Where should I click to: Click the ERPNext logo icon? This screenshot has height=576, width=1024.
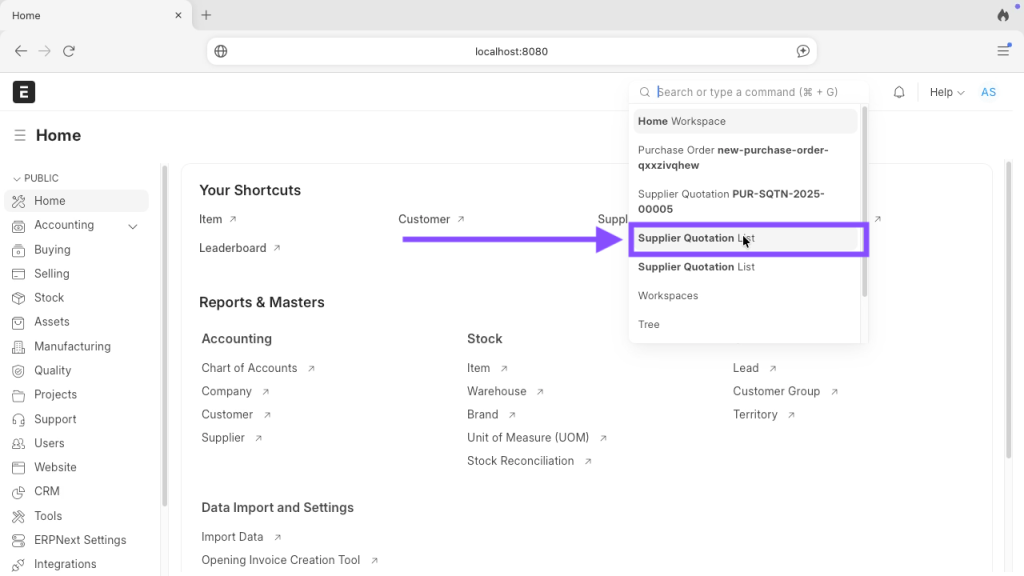(24, 92)
